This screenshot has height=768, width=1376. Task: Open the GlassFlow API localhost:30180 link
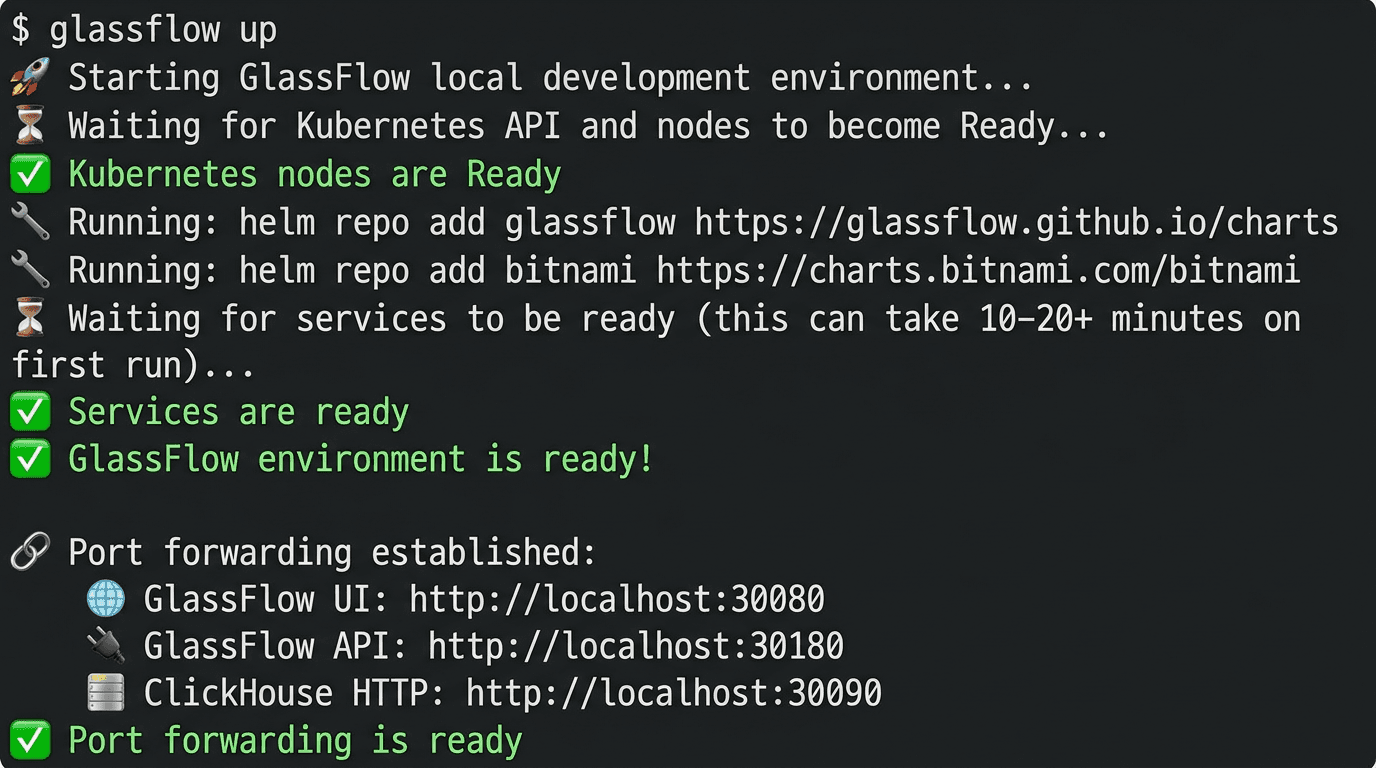pyautogui.click(x=635, y=646)
